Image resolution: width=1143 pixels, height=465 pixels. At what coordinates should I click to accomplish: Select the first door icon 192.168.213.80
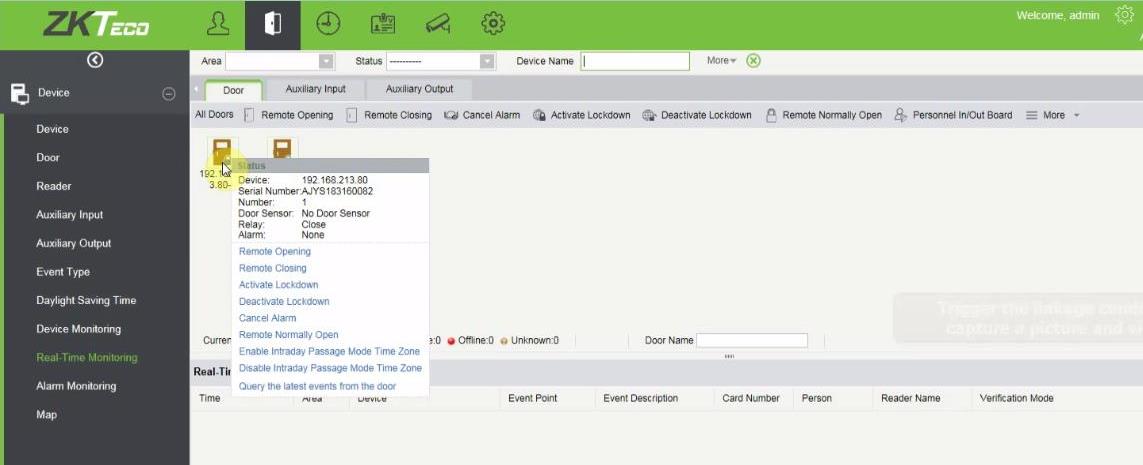pos(222,152)
